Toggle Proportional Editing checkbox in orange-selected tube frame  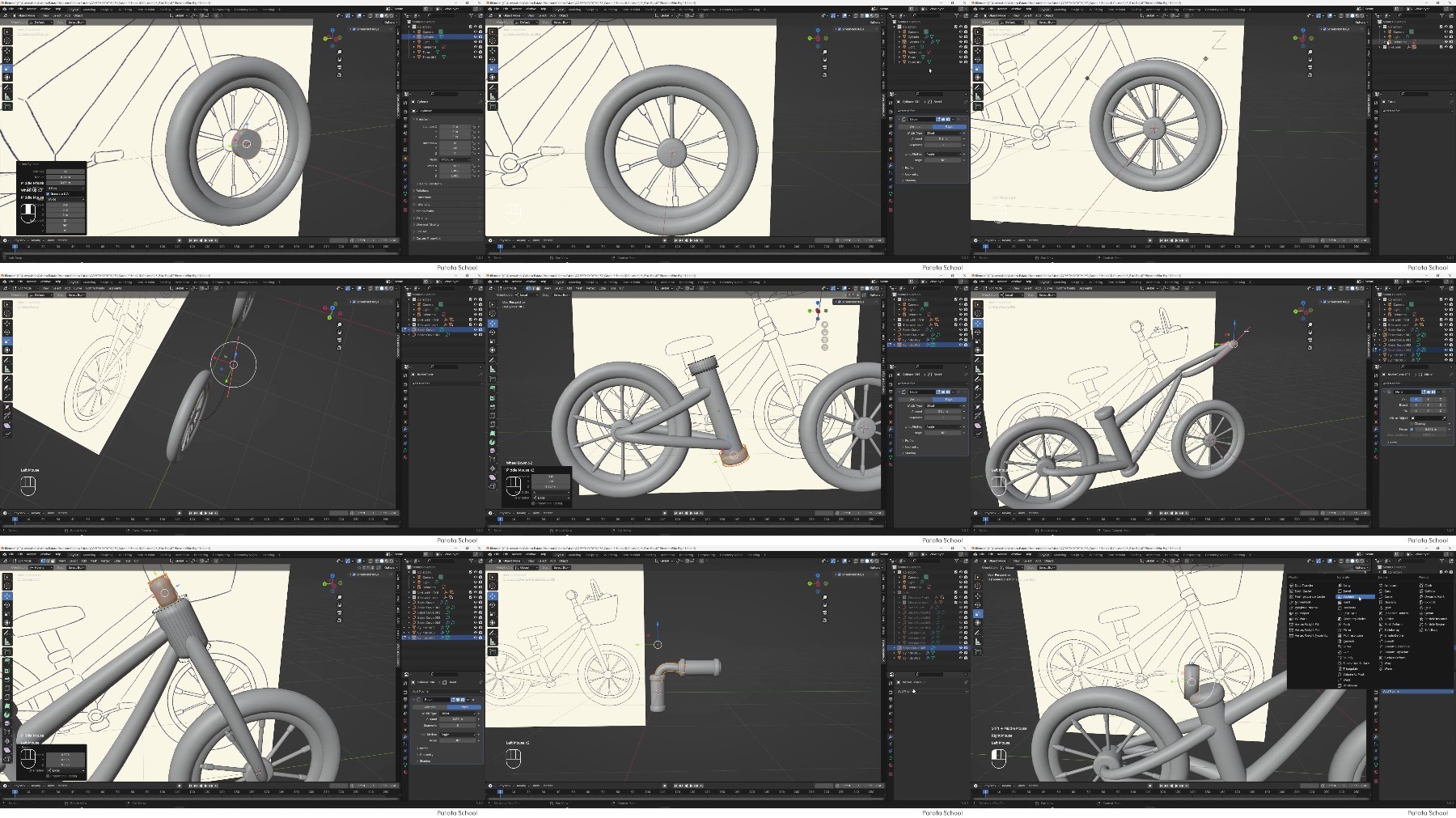[x=533, y=503]
